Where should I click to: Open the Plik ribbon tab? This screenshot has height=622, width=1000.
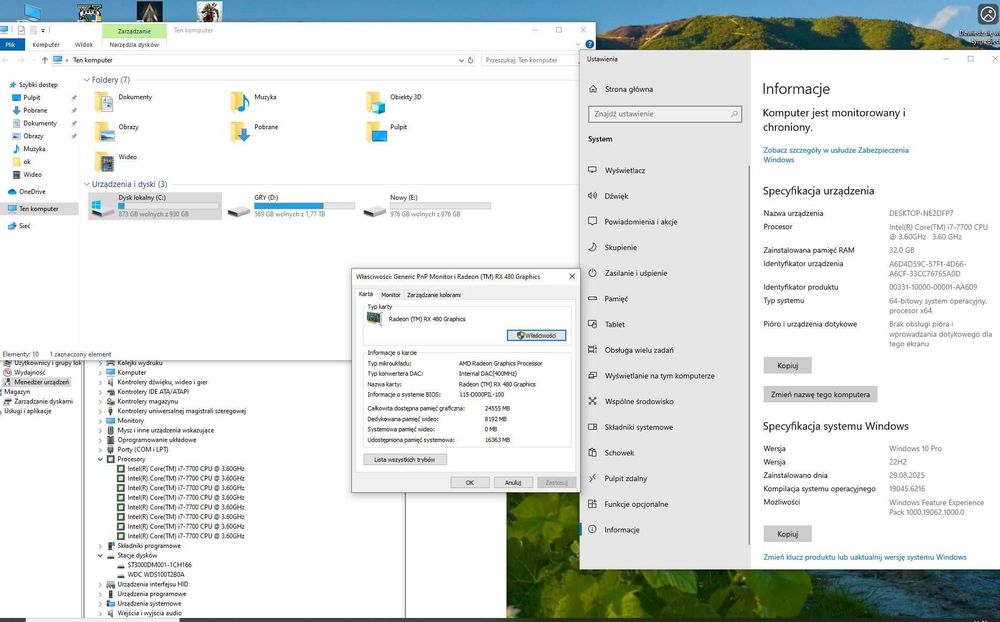11,45
